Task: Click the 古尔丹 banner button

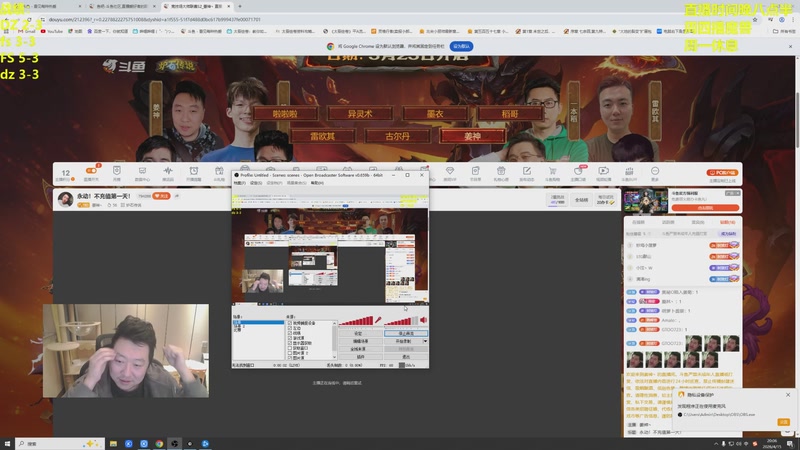Action: (x=397, y=136)
